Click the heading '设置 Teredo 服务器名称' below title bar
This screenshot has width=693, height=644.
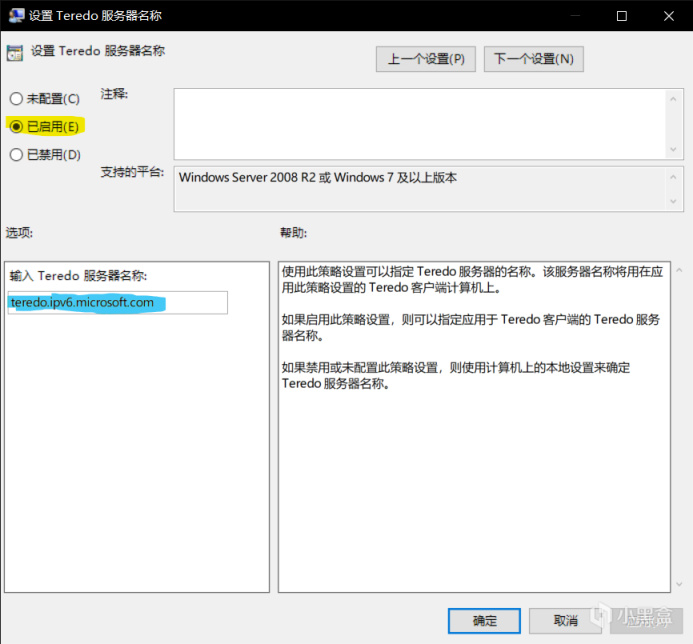pyautogui.click(x=98, y=51)
